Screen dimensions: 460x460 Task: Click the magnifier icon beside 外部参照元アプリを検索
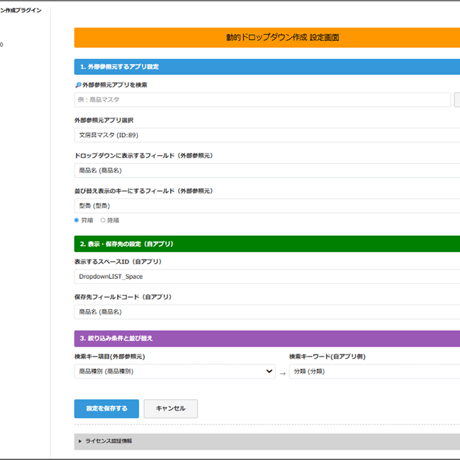[78, 85]
